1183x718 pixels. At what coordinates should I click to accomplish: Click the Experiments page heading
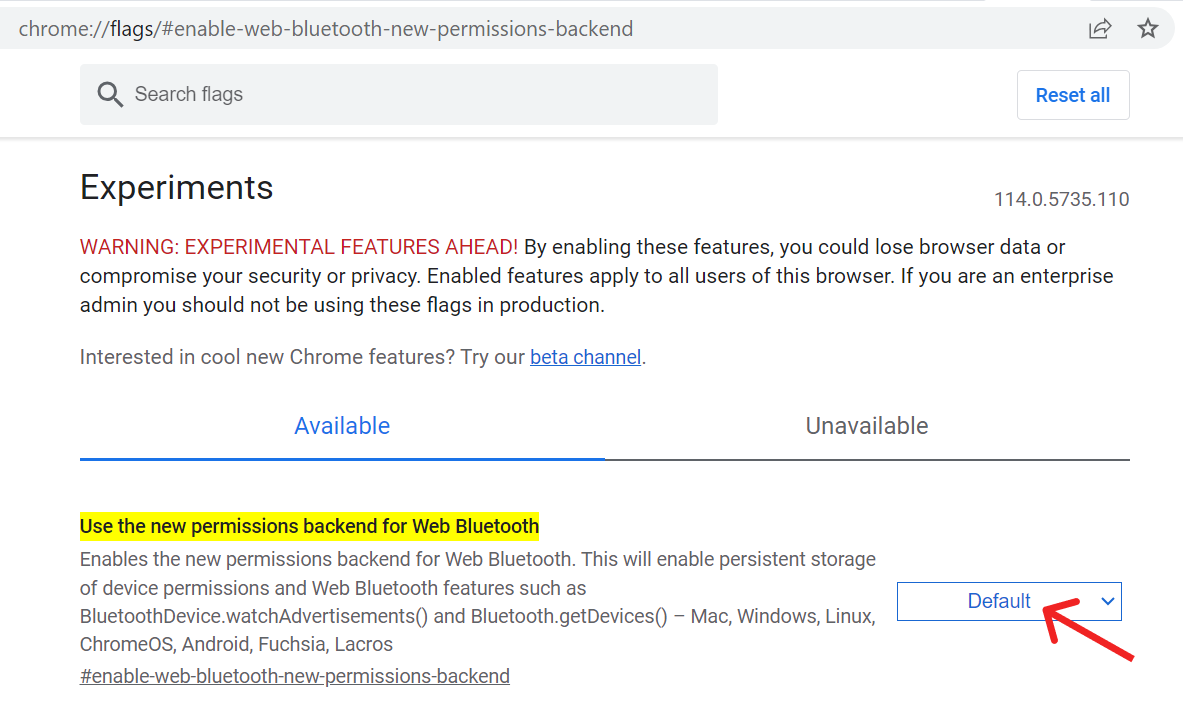point(177,188)
